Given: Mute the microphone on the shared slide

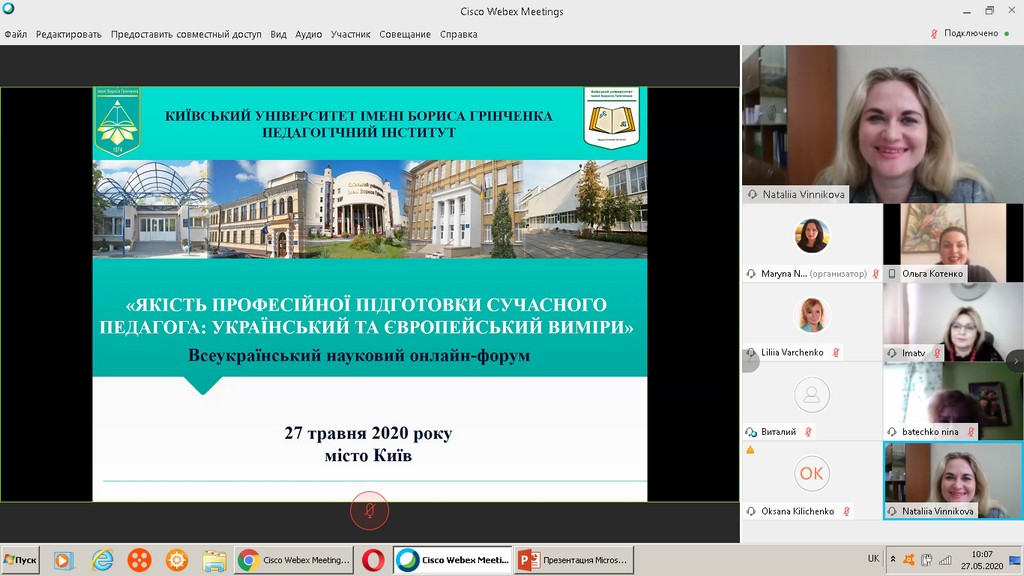Looking at the screenshot, I should tap(371, 510).
